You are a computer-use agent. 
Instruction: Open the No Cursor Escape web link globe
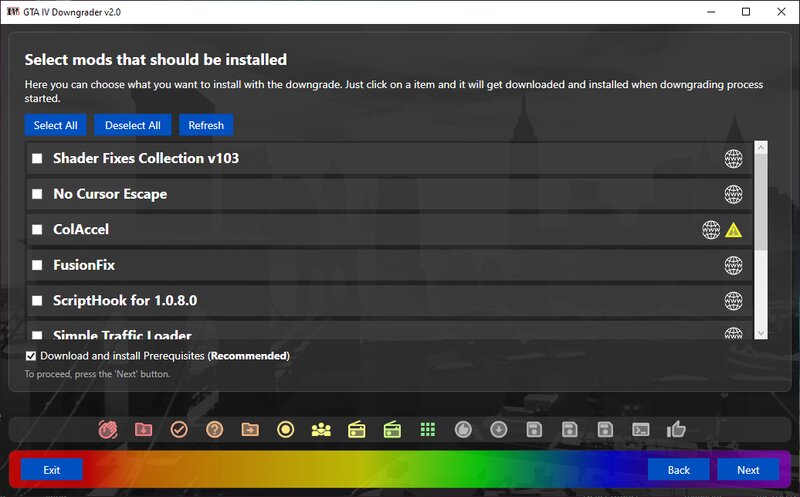pyautogui.click(x=733, y=194)
